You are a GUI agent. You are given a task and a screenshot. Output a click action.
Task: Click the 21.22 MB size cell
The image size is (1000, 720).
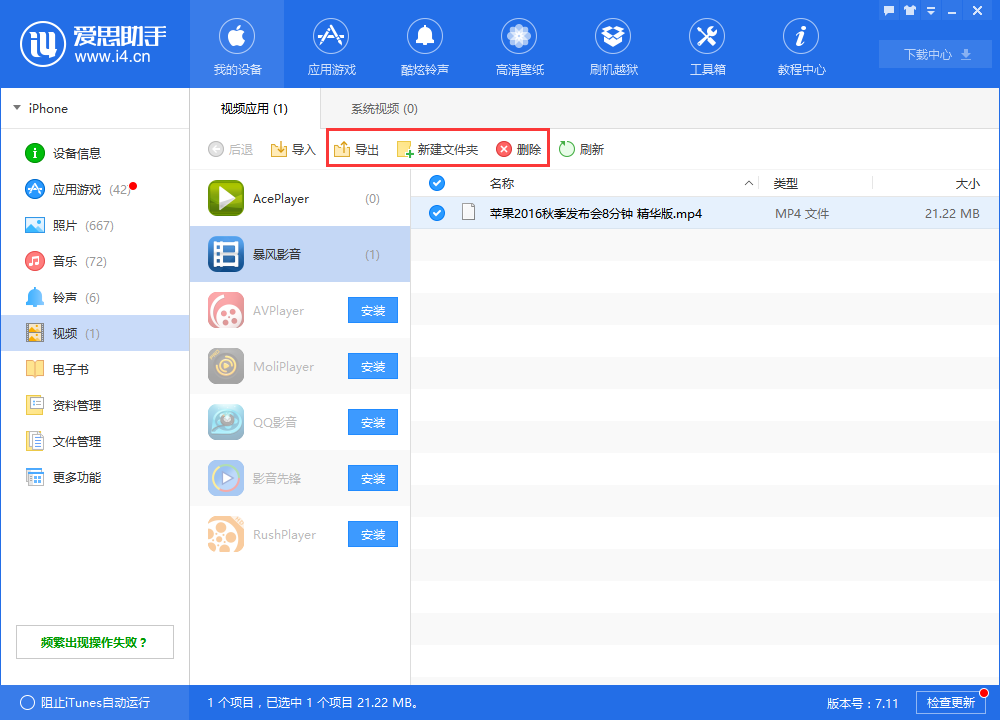coord(952,214)
